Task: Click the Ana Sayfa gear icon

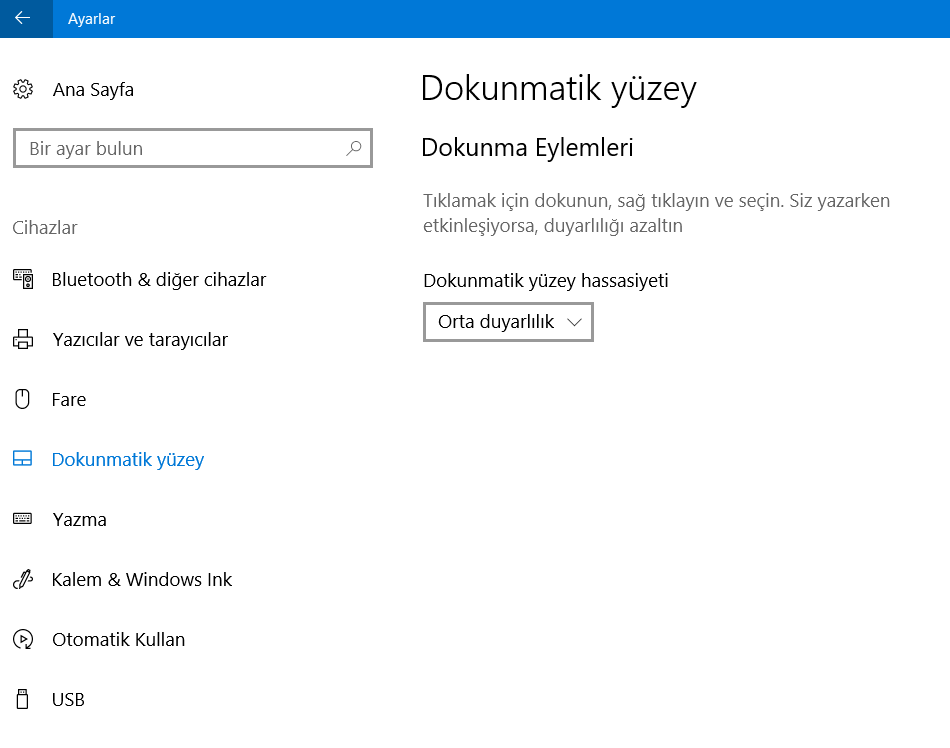Action: 23,90
